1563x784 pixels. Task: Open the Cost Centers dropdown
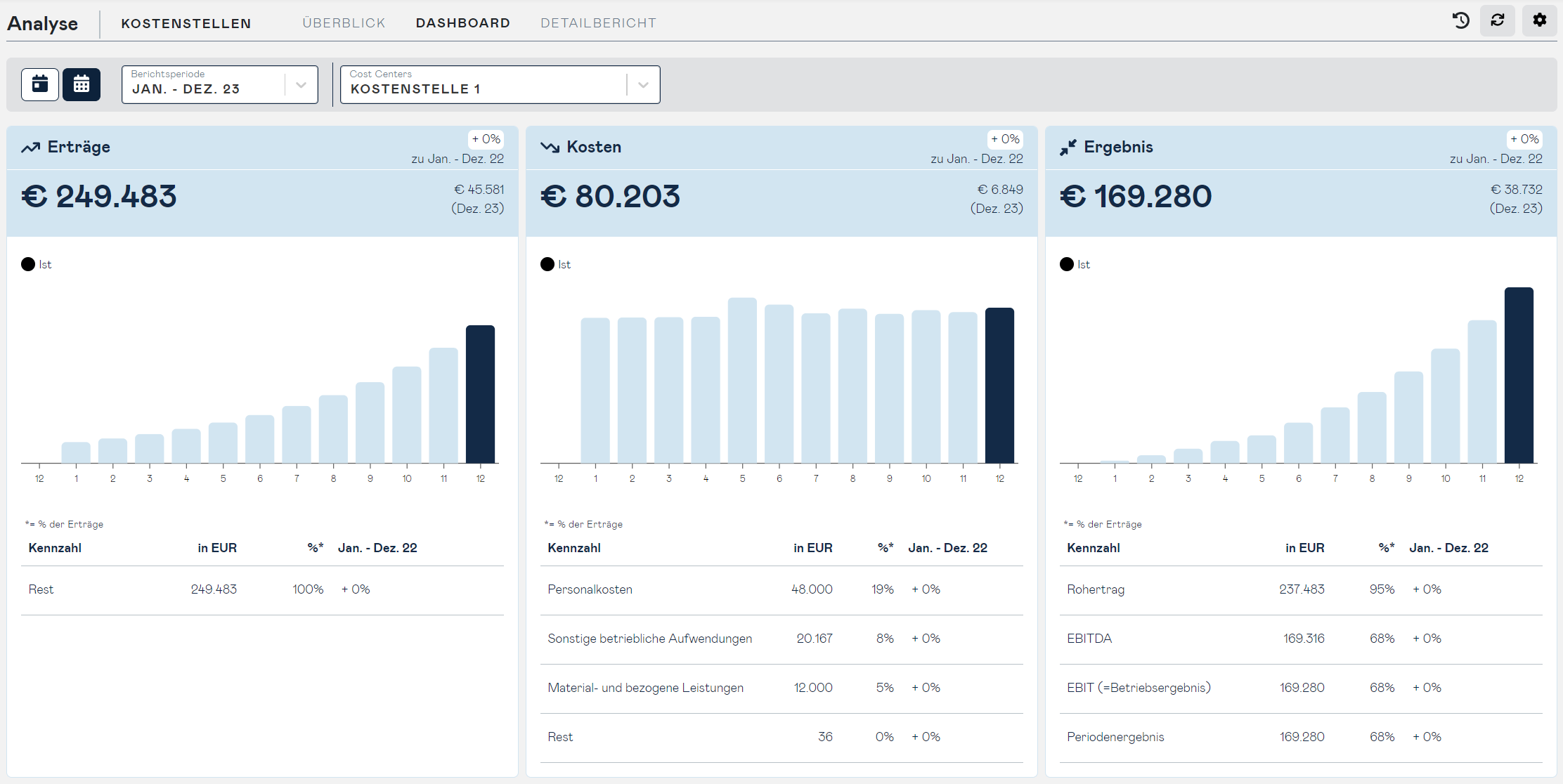pyautogui.click(x=500, y=84)
